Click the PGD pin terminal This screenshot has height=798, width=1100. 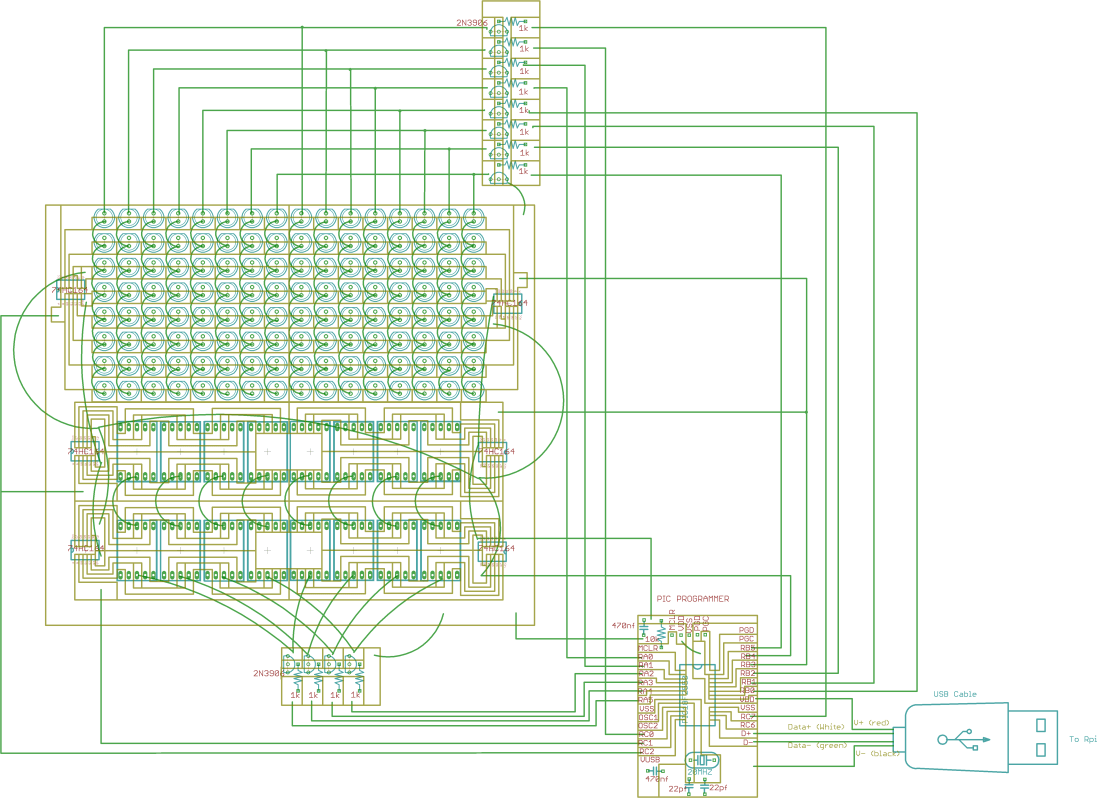747,630
